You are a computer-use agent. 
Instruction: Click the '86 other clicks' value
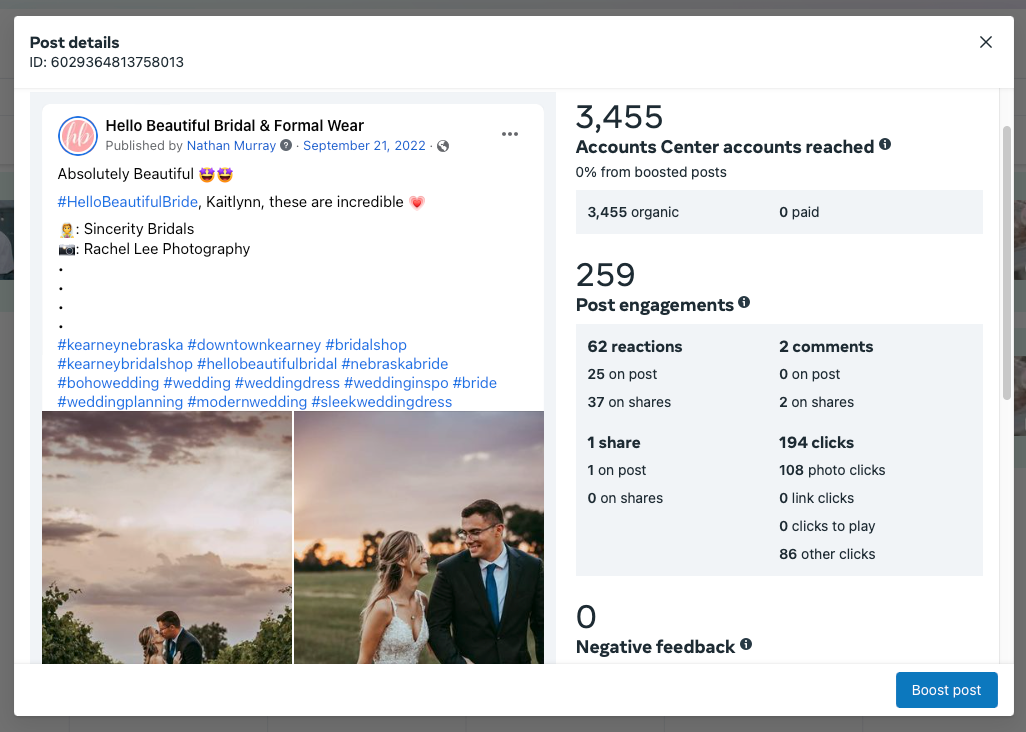827,554
